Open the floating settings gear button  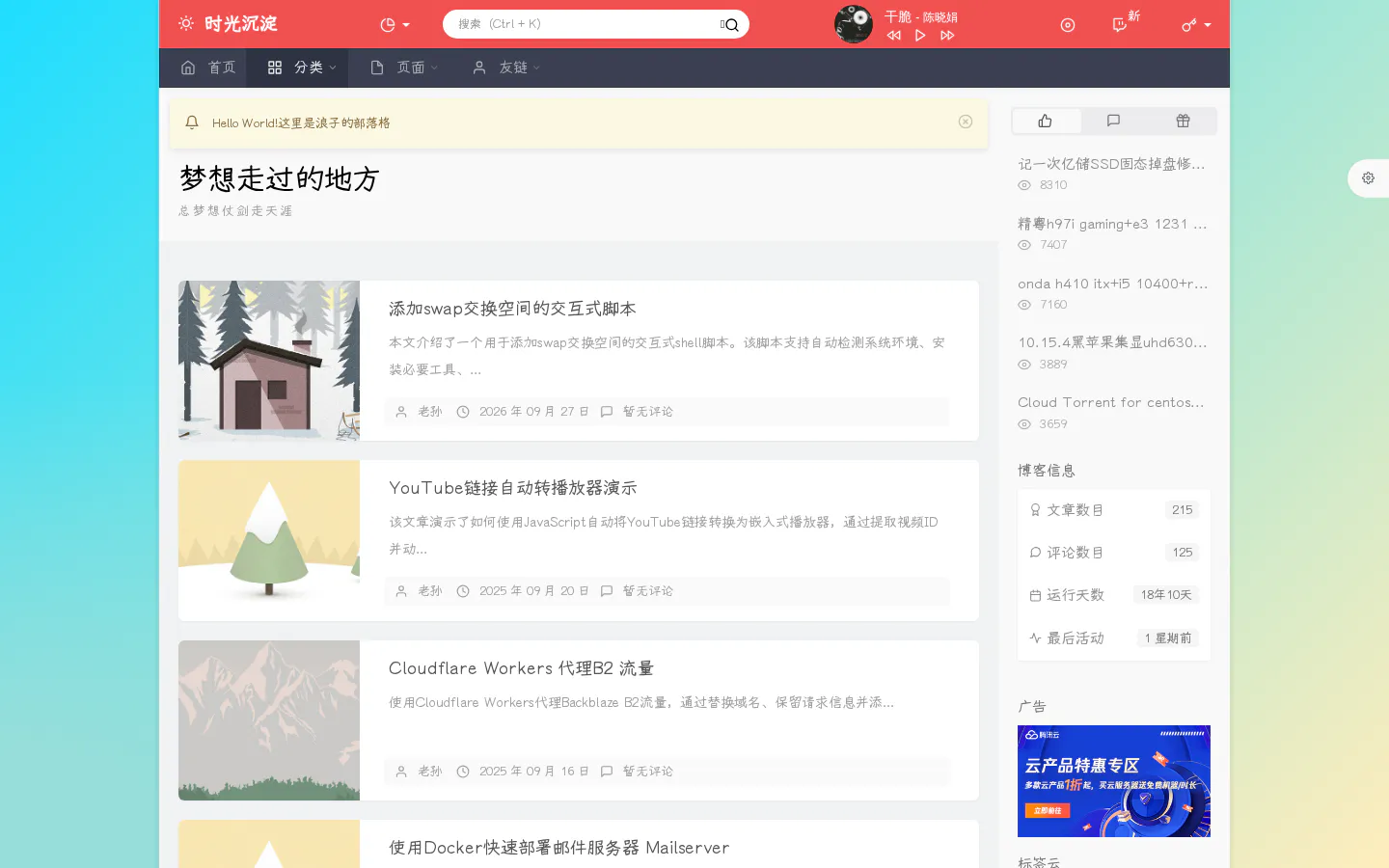1368,178
